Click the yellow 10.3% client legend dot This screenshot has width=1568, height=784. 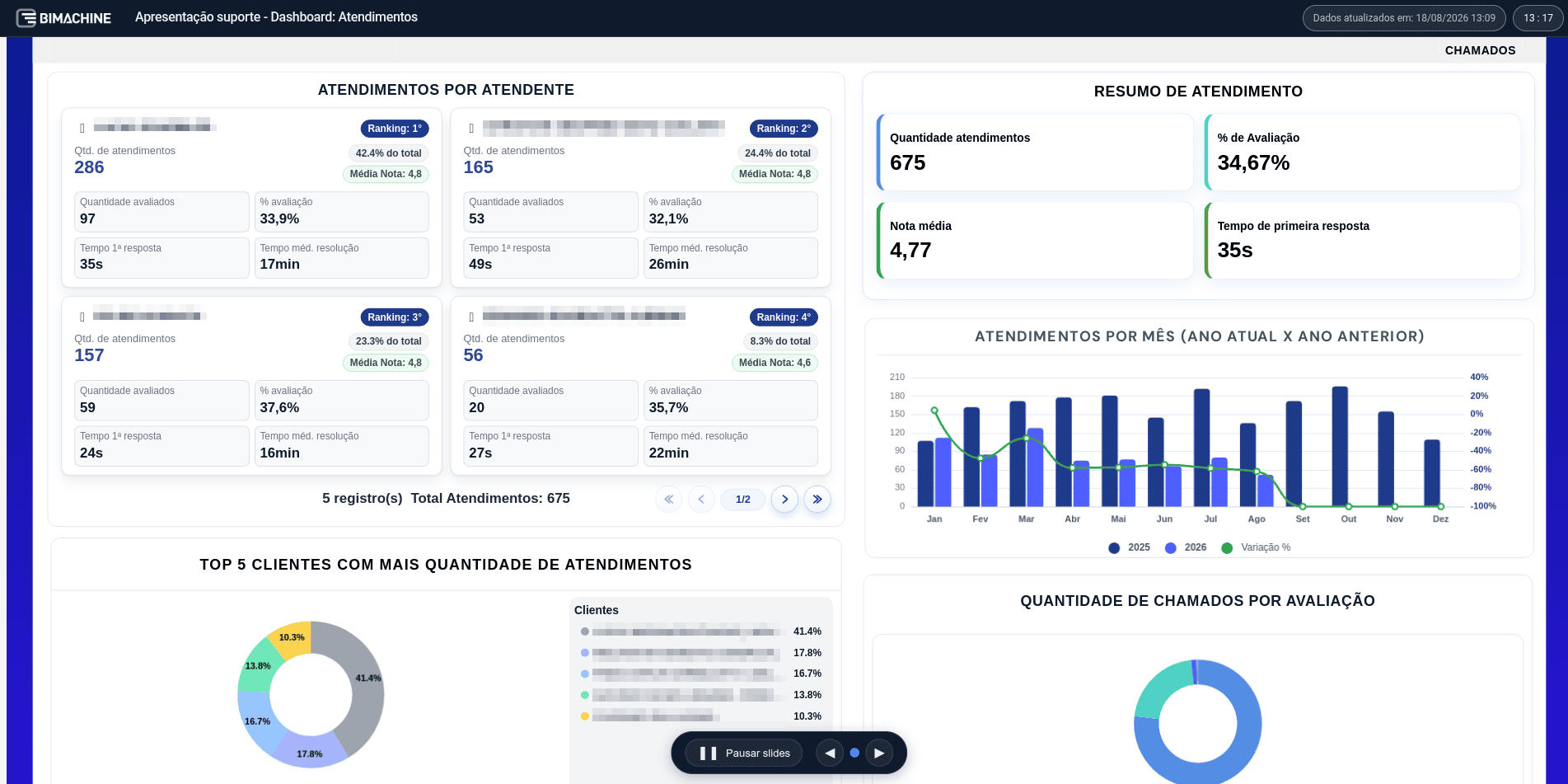coord(585,716)
